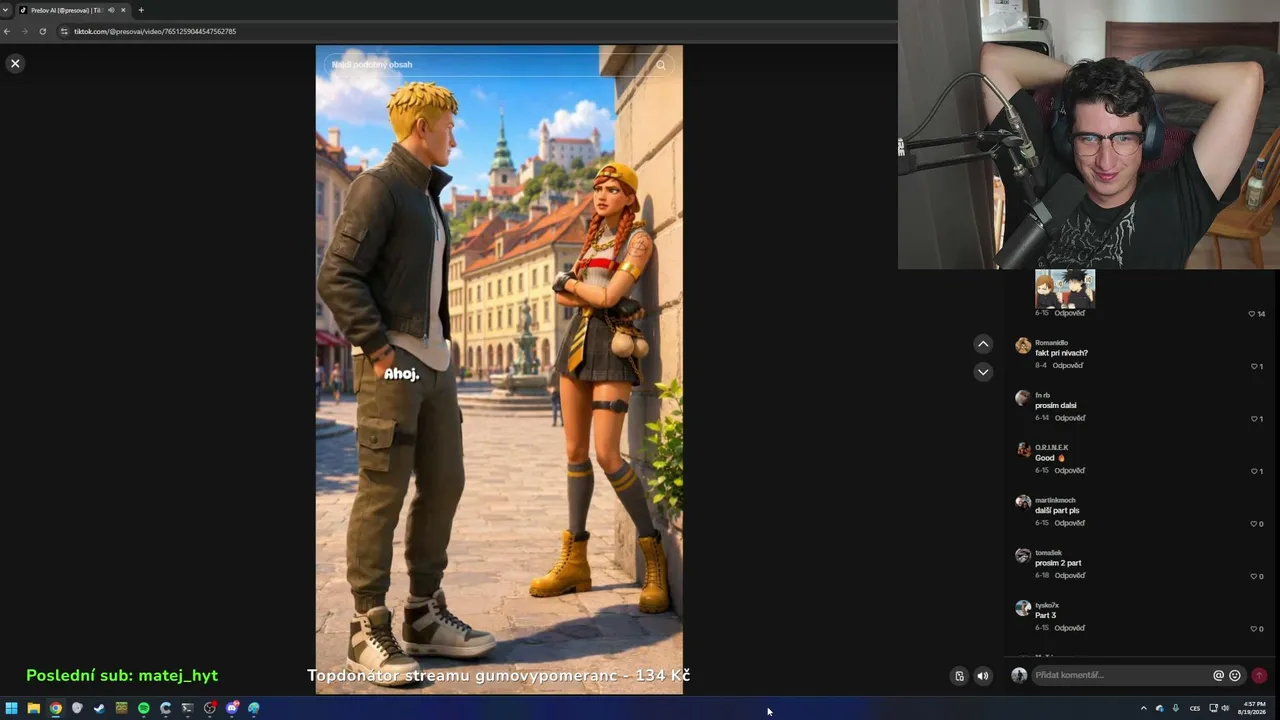Image resolution: width=1280 pixels, height=720 pixels.
Task: Go to next video with down arrow
Action: tap(983, 372)
